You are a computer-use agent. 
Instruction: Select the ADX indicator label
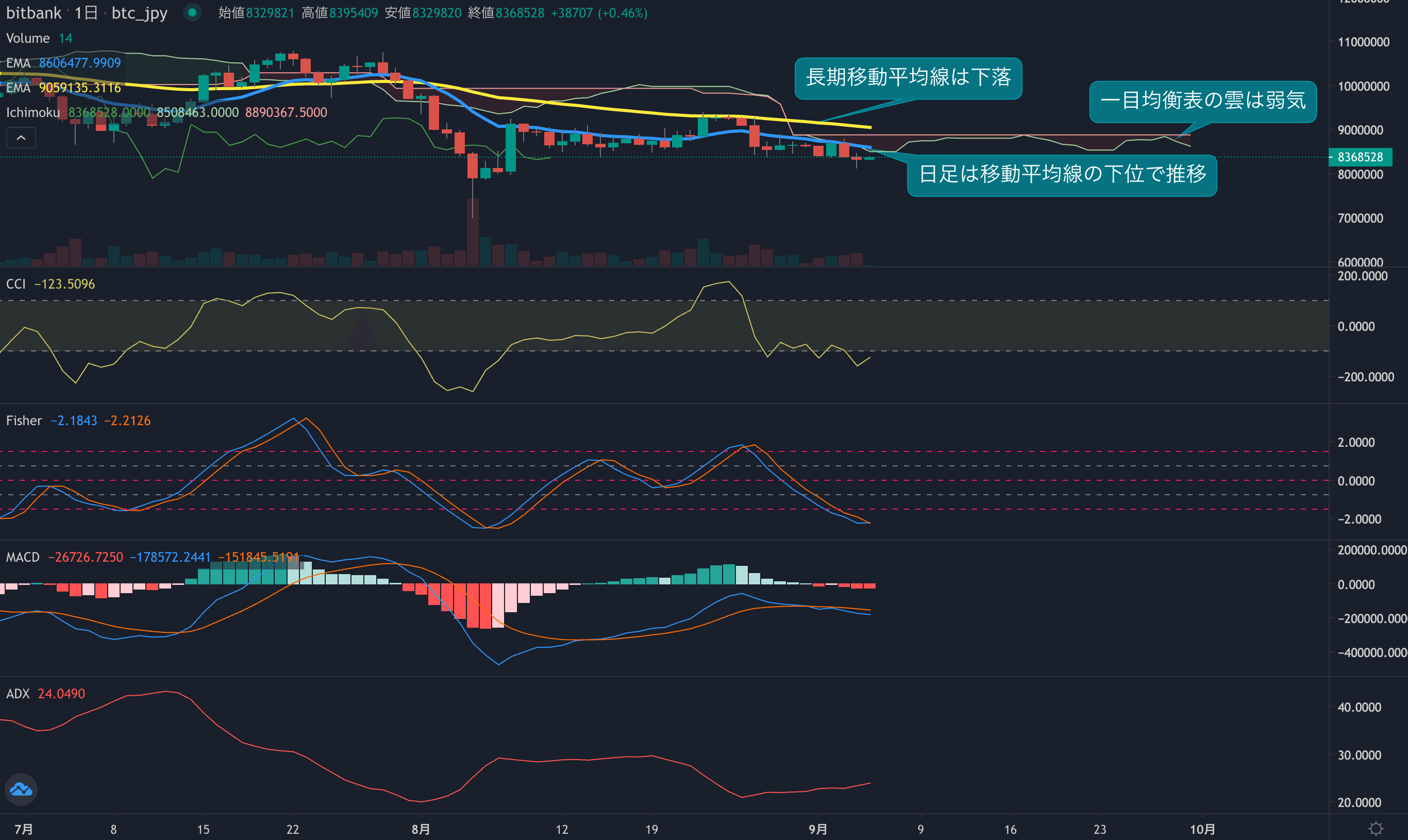18,694
